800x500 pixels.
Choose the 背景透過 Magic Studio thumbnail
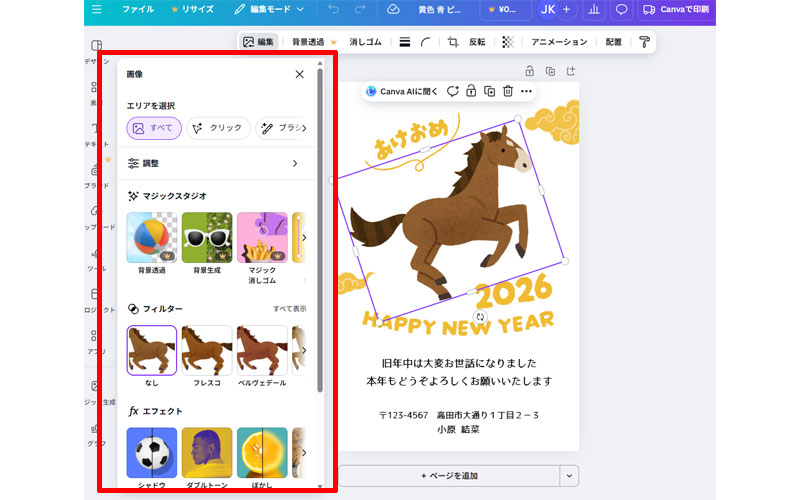point(152,238)
